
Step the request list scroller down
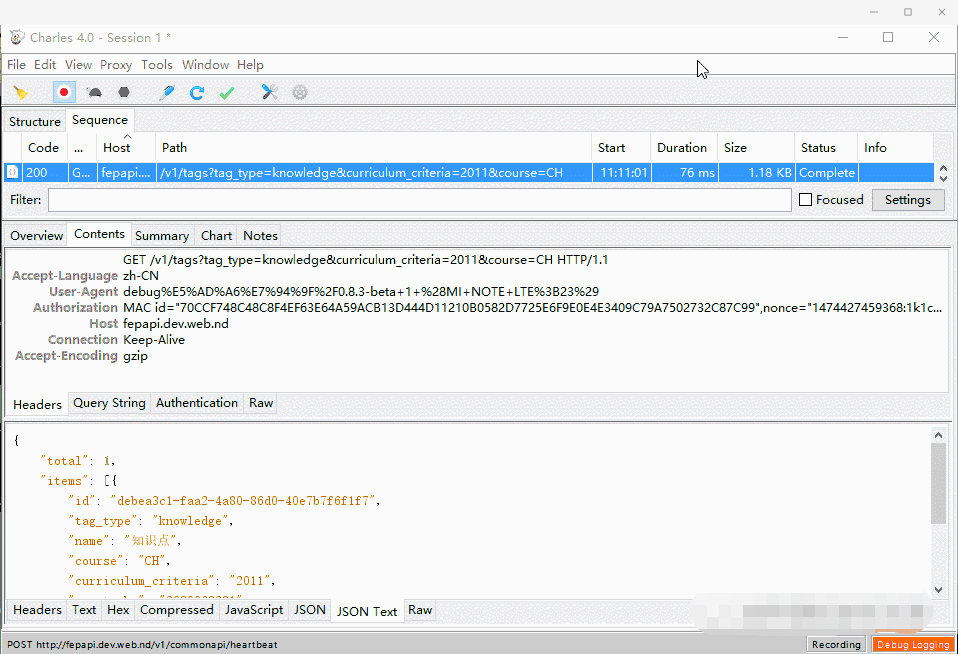coord(943,178)
